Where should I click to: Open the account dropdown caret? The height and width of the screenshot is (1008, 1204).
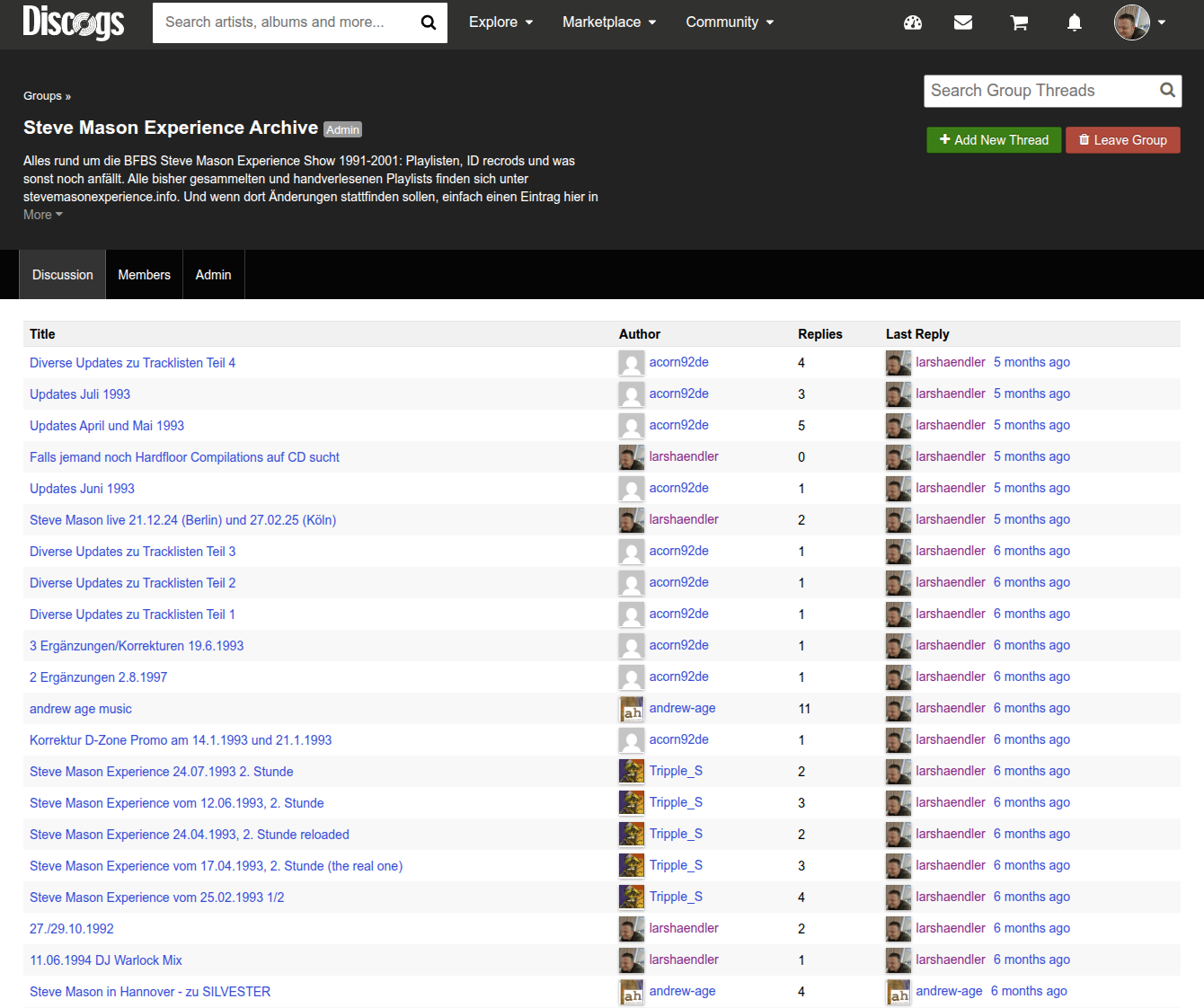1162,22
